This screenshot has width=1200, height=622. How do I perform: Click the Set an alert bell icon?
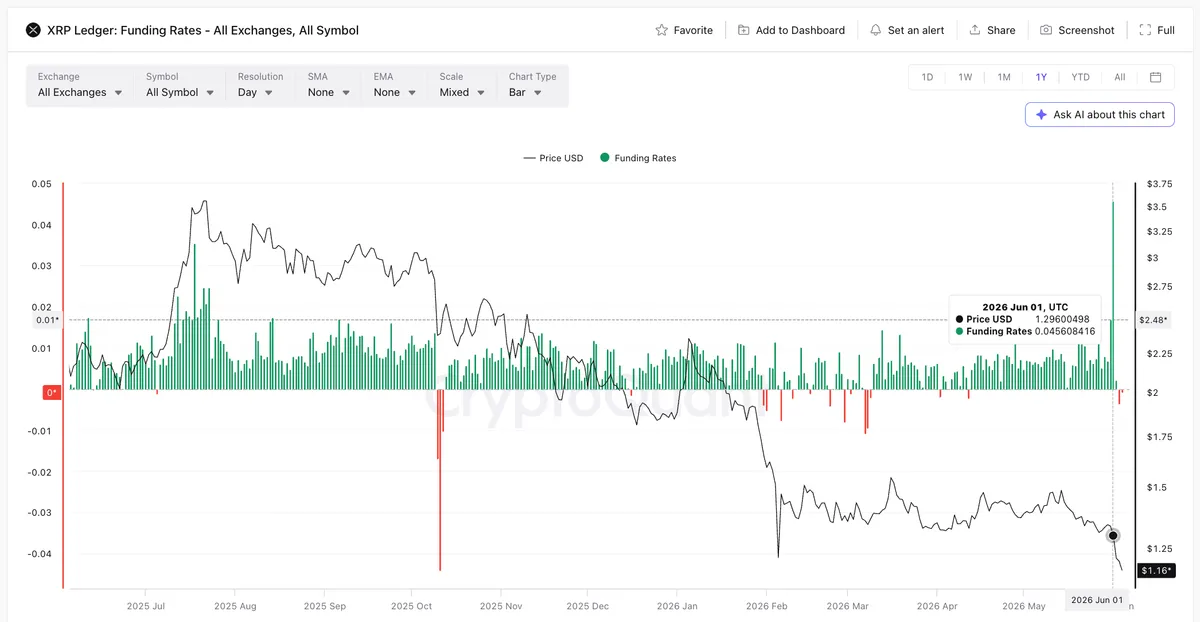(x=876, y=30)
